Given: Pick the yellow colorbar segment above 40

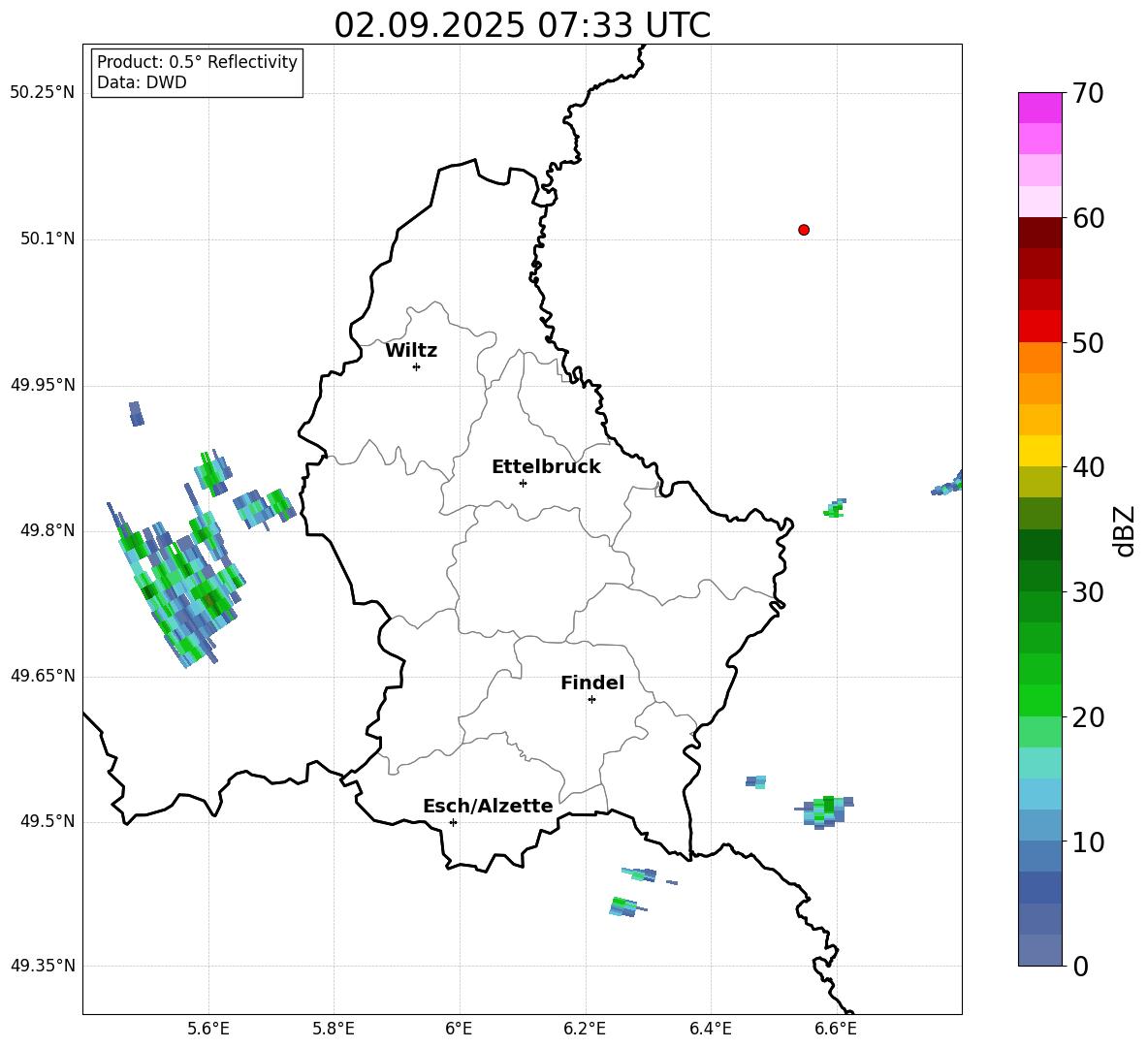Looking at the screenshot, I should coord(1039,451).
